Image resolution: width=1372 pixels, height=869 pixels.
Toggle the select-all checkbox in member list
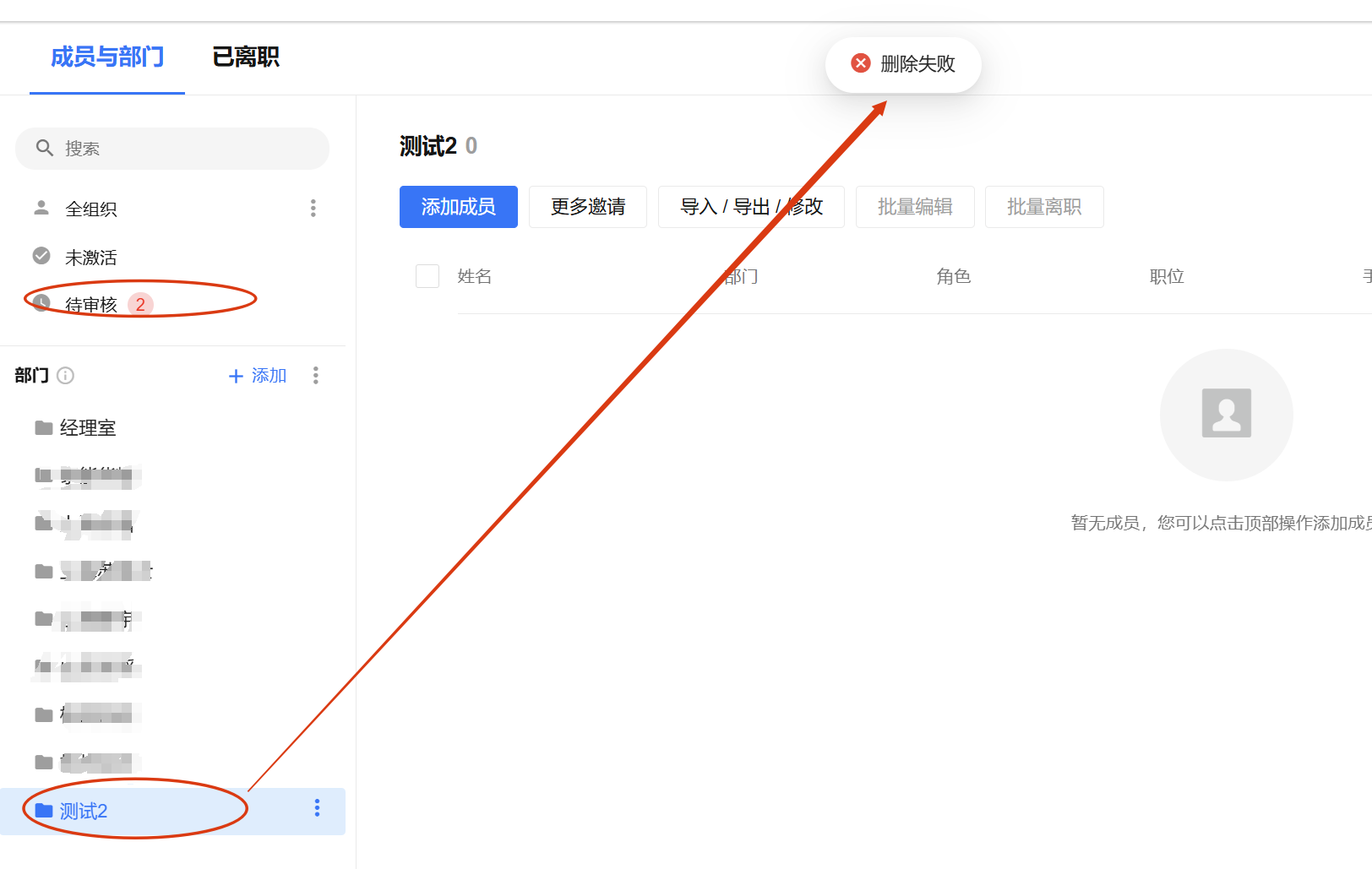tap(427, 276)
